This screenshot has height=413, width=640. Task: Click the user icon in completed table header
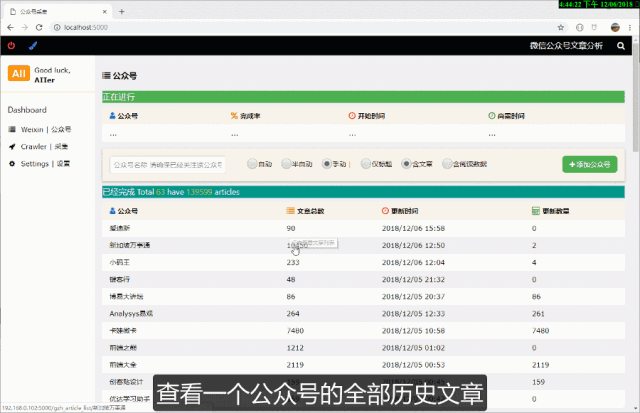pyautogui.click(x=113, y=211)
